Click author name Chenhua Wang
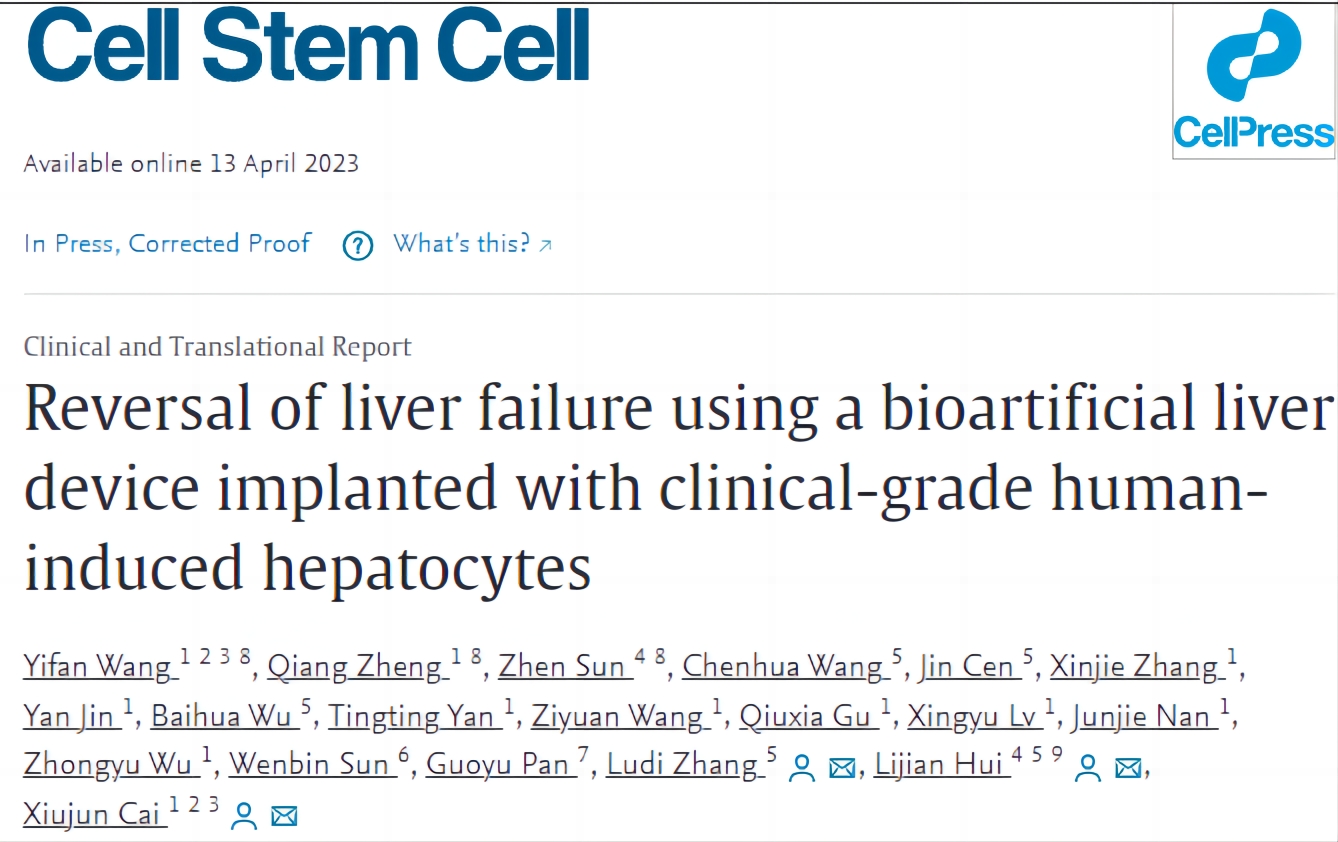This screenshot has width=1338, height=842. point(782,667)
